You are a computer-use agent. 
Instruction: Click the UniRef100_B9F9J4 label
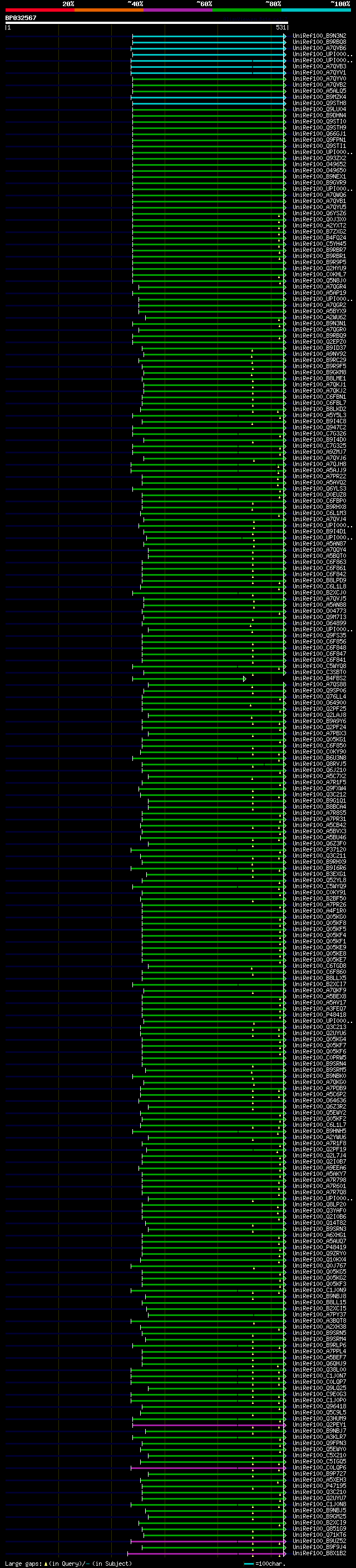tap(319, 1547)
